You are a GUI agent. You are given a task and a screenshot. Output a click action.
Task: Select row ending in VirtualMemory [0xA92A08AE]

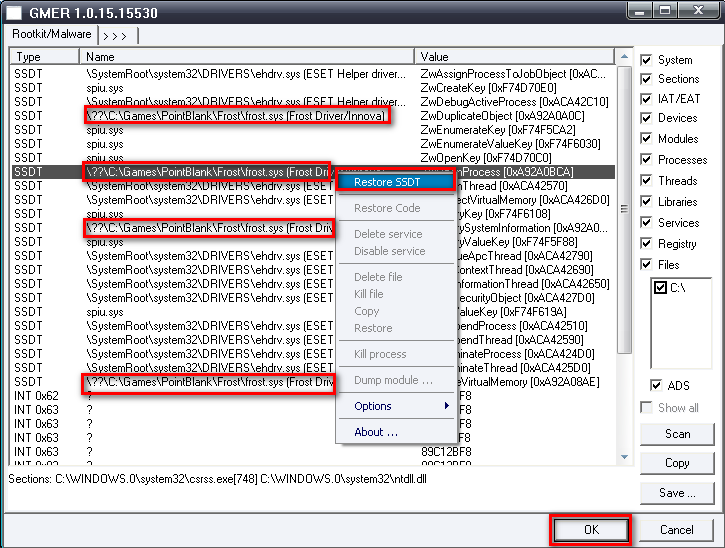tap(313, 382)
